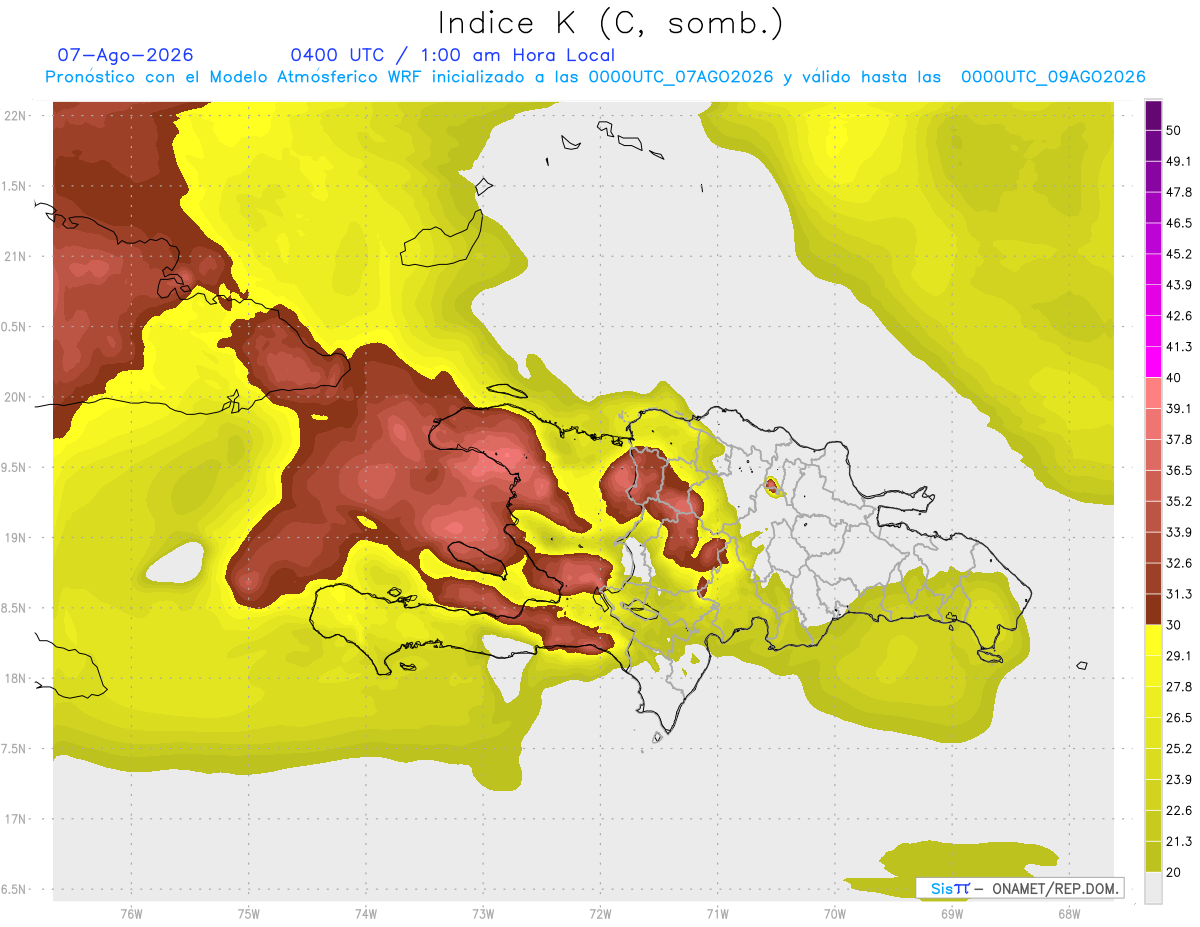The width and height of the screenshot is (1200, 927).
Task: Click the latitude label "21N"
Action: (x=16, y=257)
